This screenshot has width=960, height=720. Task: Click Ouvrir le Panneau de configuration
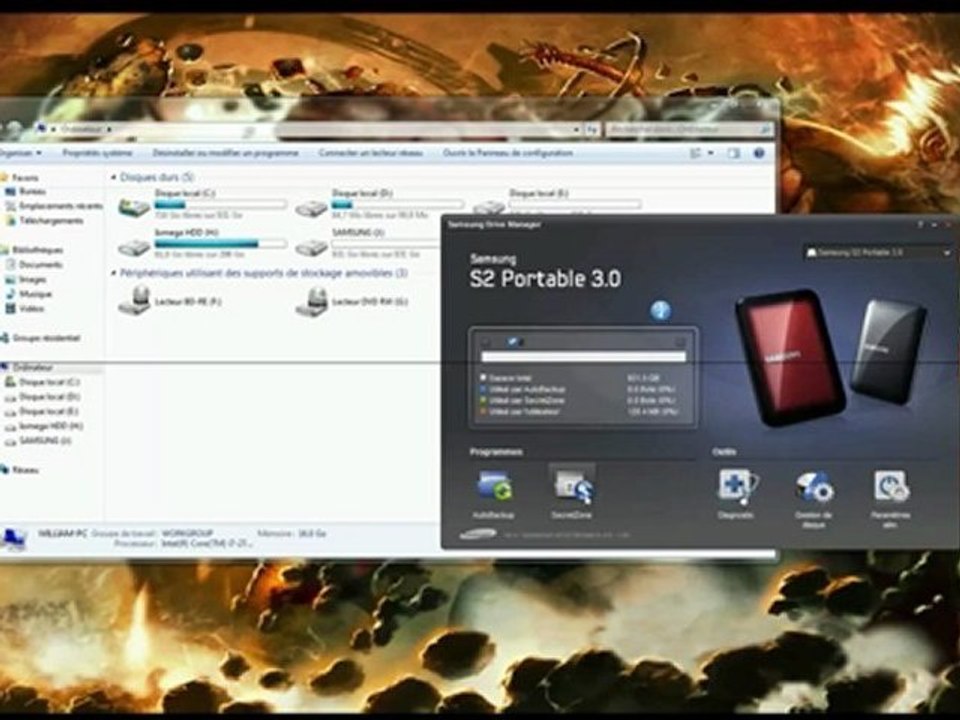(x=508, y=153)
